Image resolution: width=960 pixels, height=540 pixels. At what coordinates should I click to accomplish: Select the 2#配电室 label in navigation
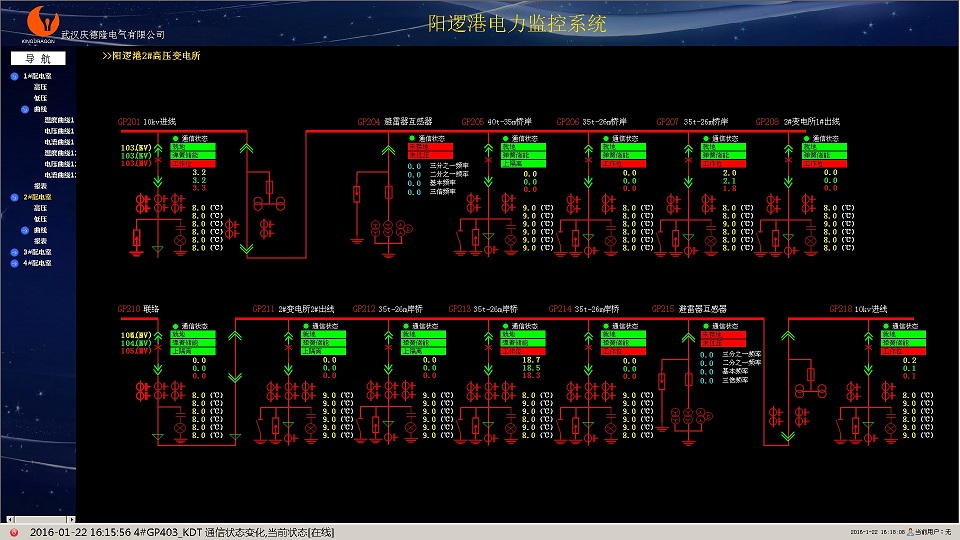pos(37,197)
